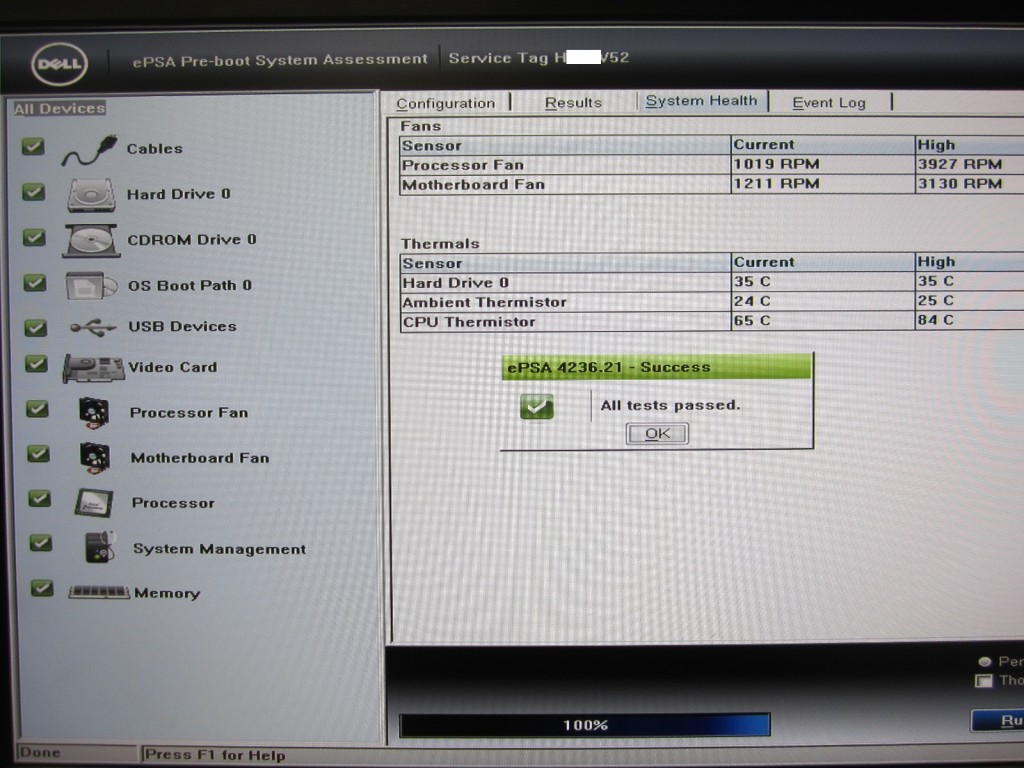Click OK in the Success dialog
This screenshot has height=768, width=1024.
coord(657,434)
